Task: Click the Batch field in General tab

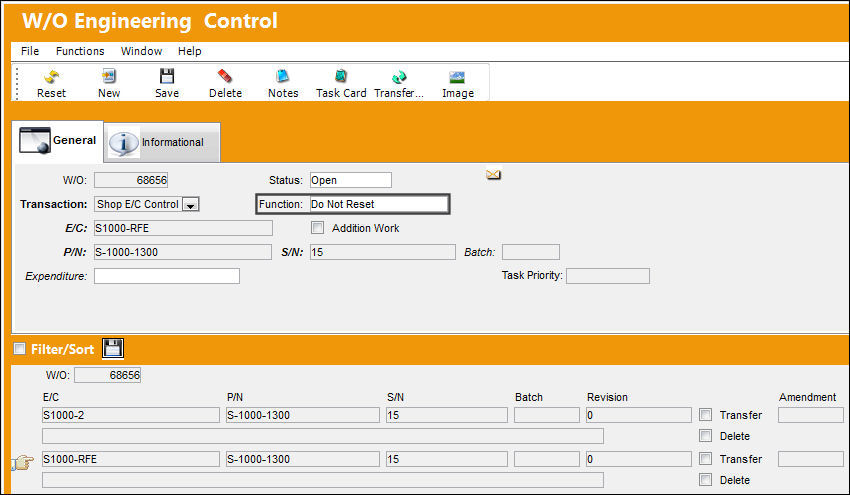Action: (531, 252)
